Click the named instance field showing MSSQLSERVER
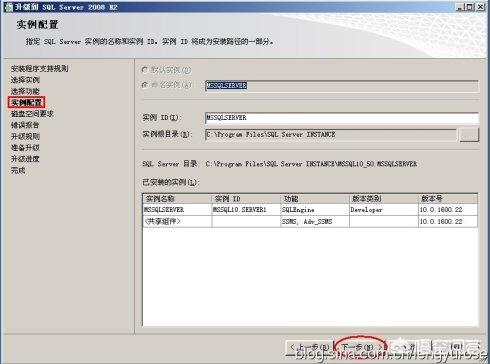 click(342, 86)
